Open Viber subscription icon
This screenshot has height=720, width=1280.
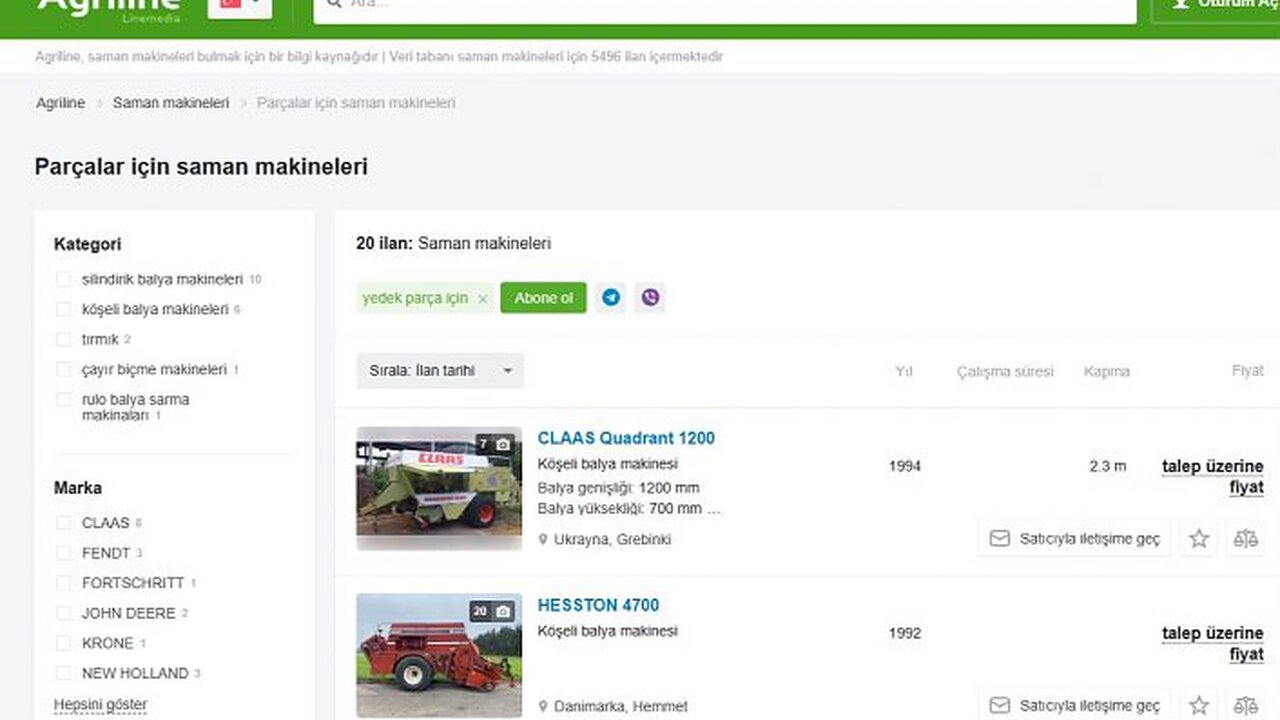(650, 298)
